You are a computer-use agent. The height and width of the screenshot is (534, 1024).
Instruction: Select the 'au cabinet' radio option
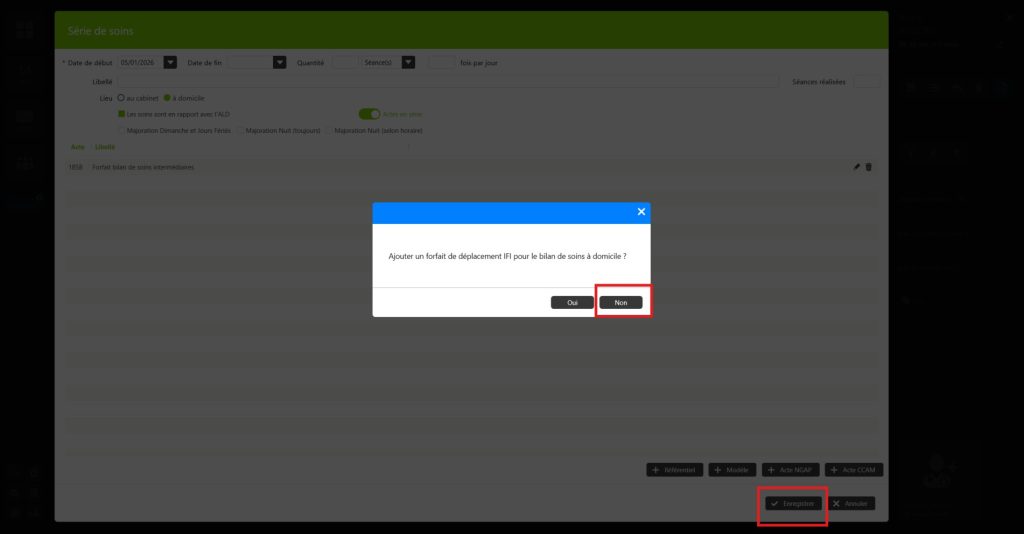coord(121,98)
